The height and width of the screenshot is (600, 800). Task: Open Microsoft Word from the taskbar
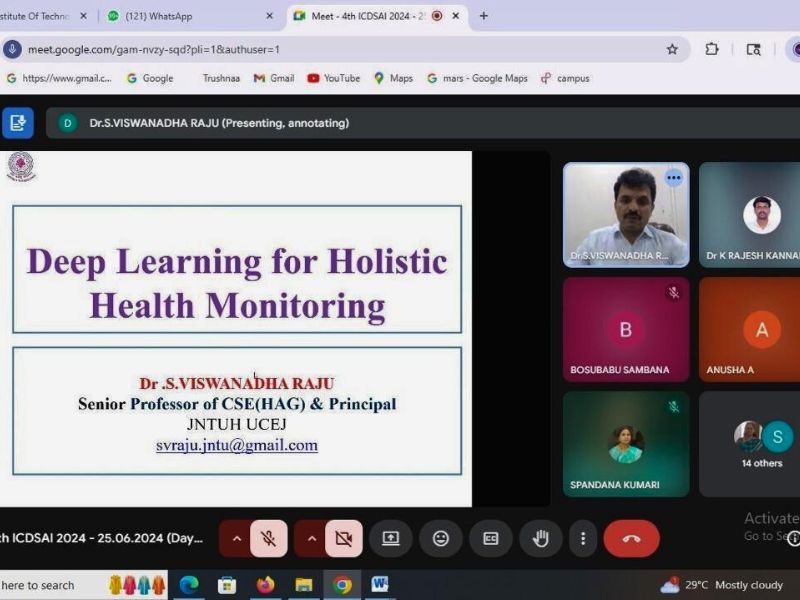[x=380, y=585]
